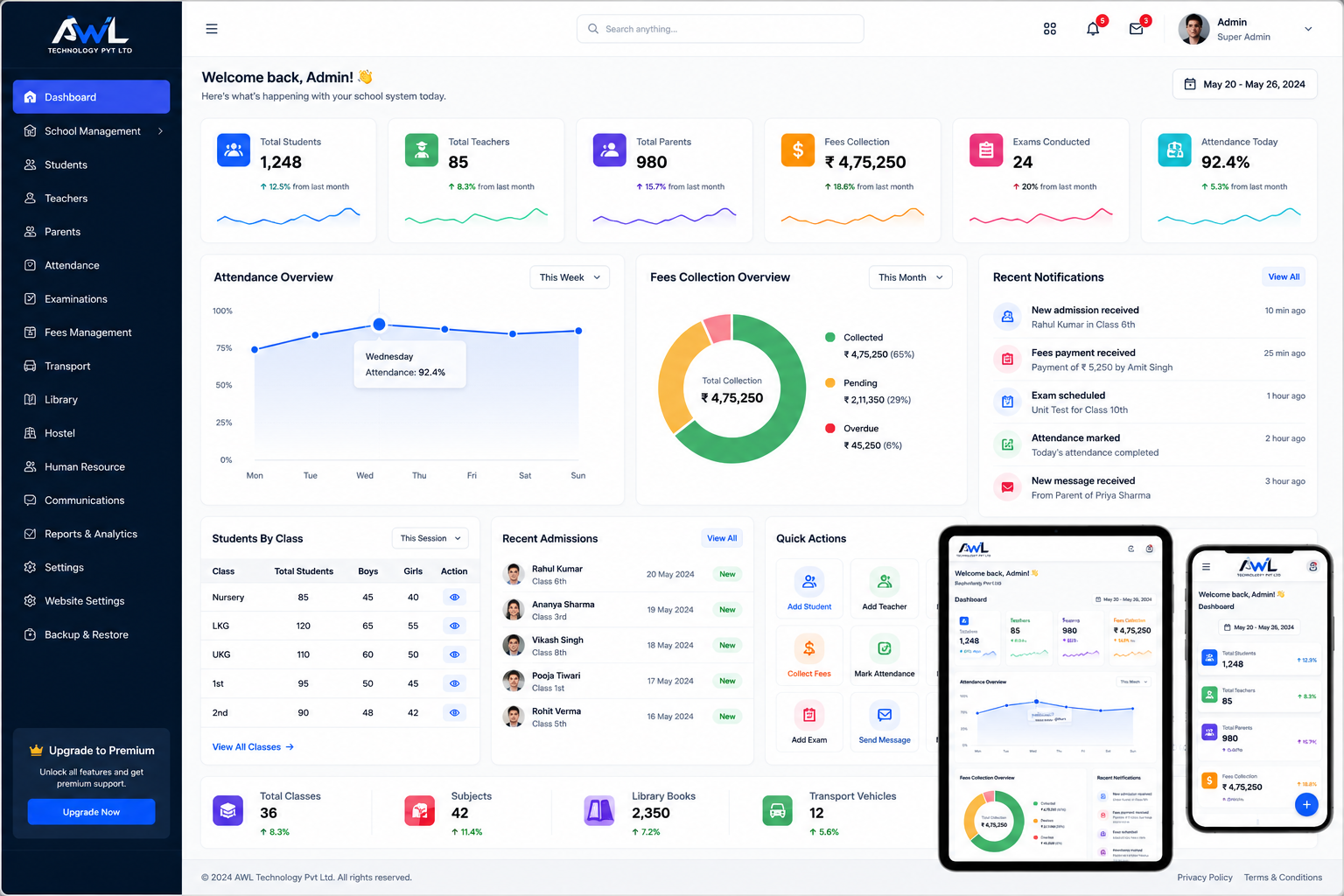
Task: Open Reports & Analytics in the sidebar
Action: 91,534
